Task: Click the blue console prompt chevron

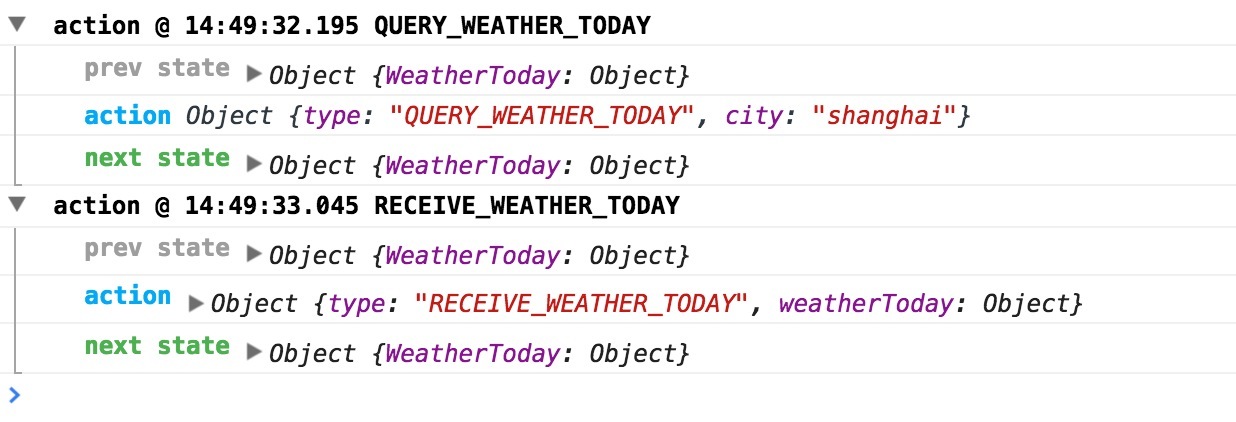Action: [x=14, y=395]
